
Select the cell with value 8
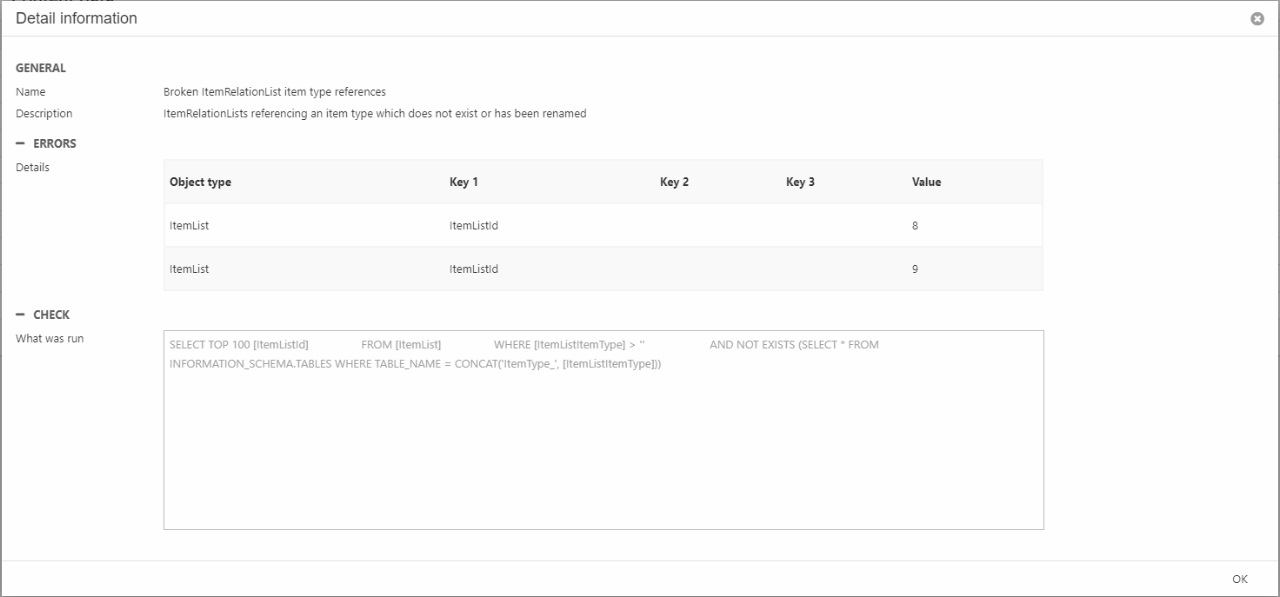pos(915,226)
